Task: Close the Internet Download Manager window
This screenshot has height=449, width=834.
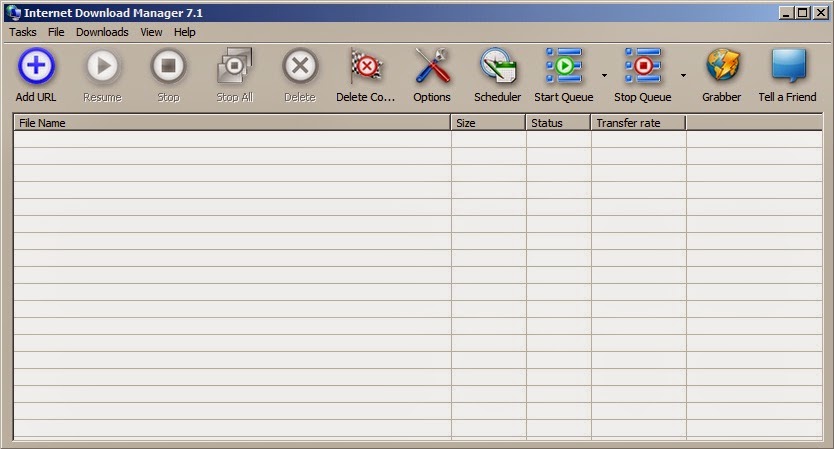Action: [821, 13]
